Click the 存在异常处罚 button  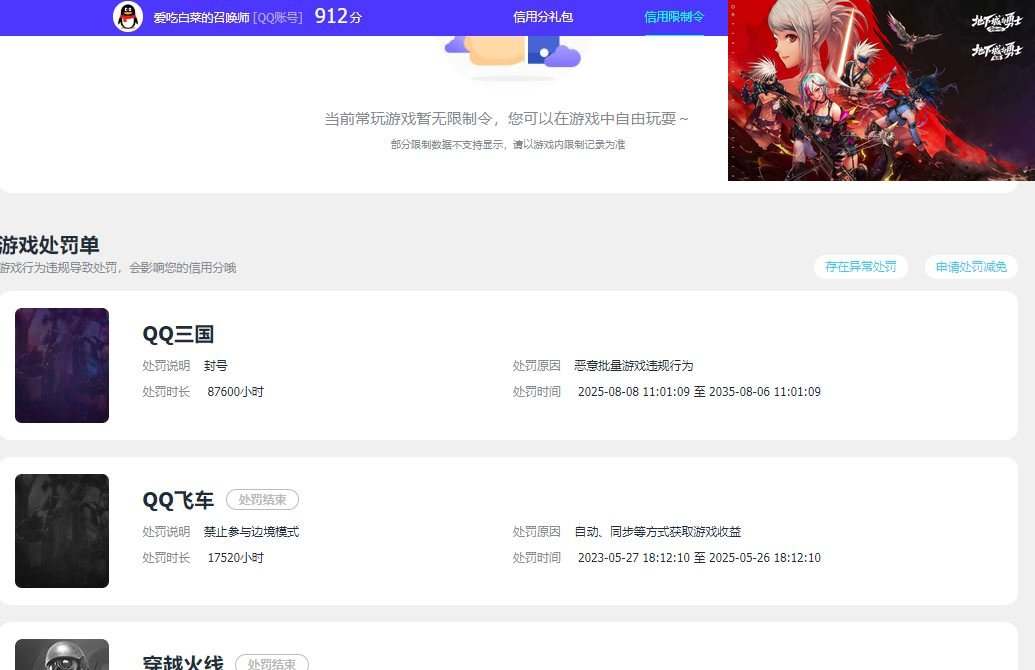click(x=860, y=267)
